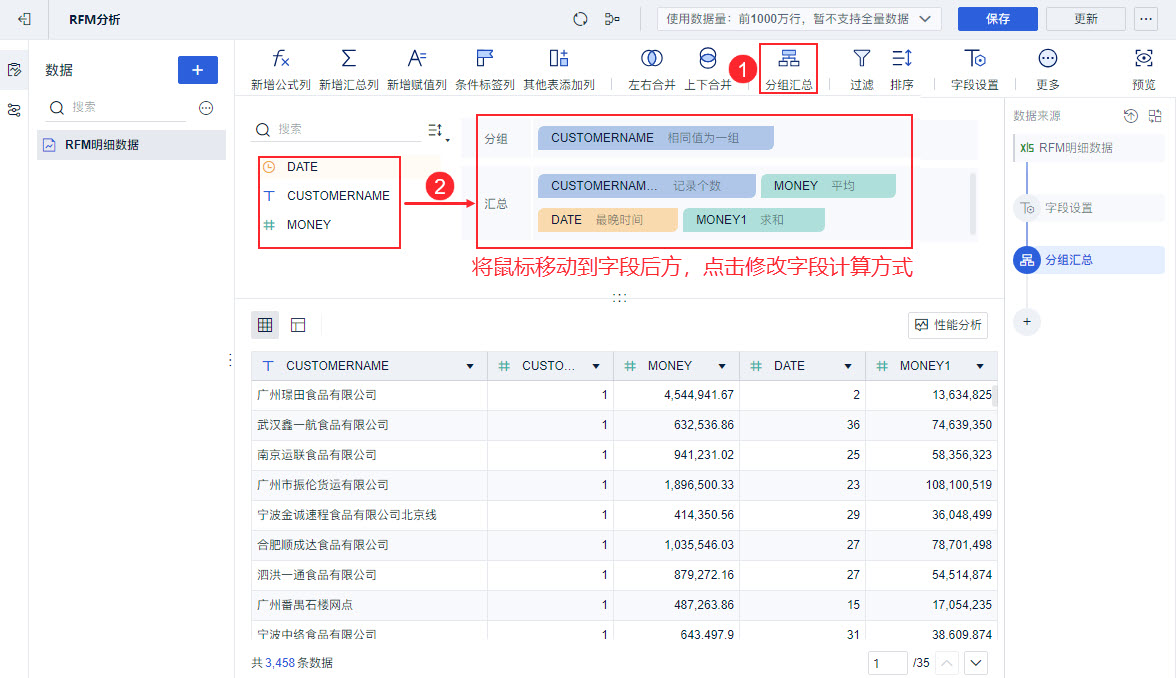The image size is (1176, 678).
Task: Switch to the table structure view icon
Action: (298, 325)
